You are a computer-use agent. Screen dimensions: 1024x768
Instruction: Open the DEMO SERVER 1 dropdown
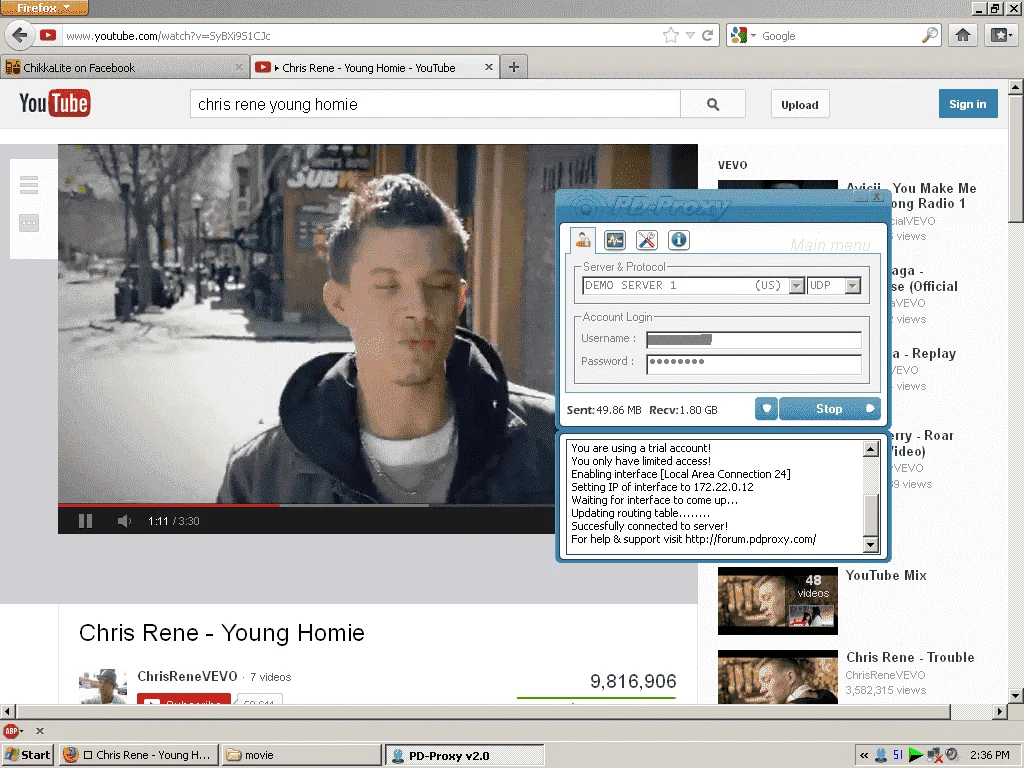click(796, 286)
